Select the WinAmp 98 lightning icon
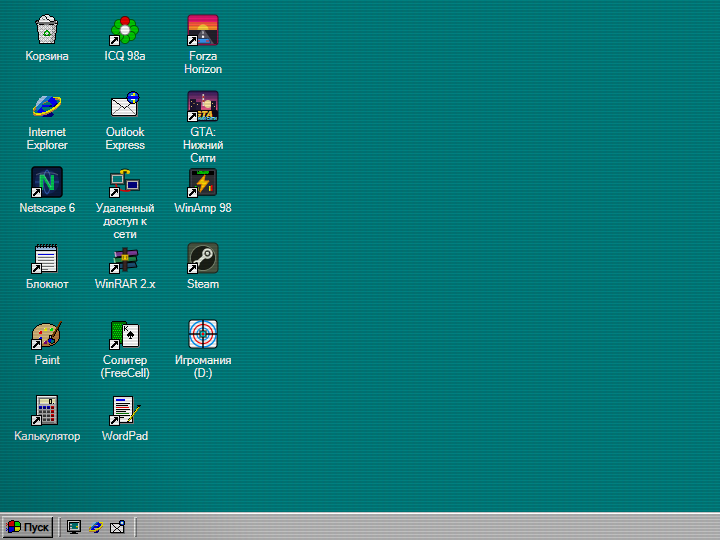Image resolution: width=720 pixels, height=540 pixels. [x=202, y=182]
